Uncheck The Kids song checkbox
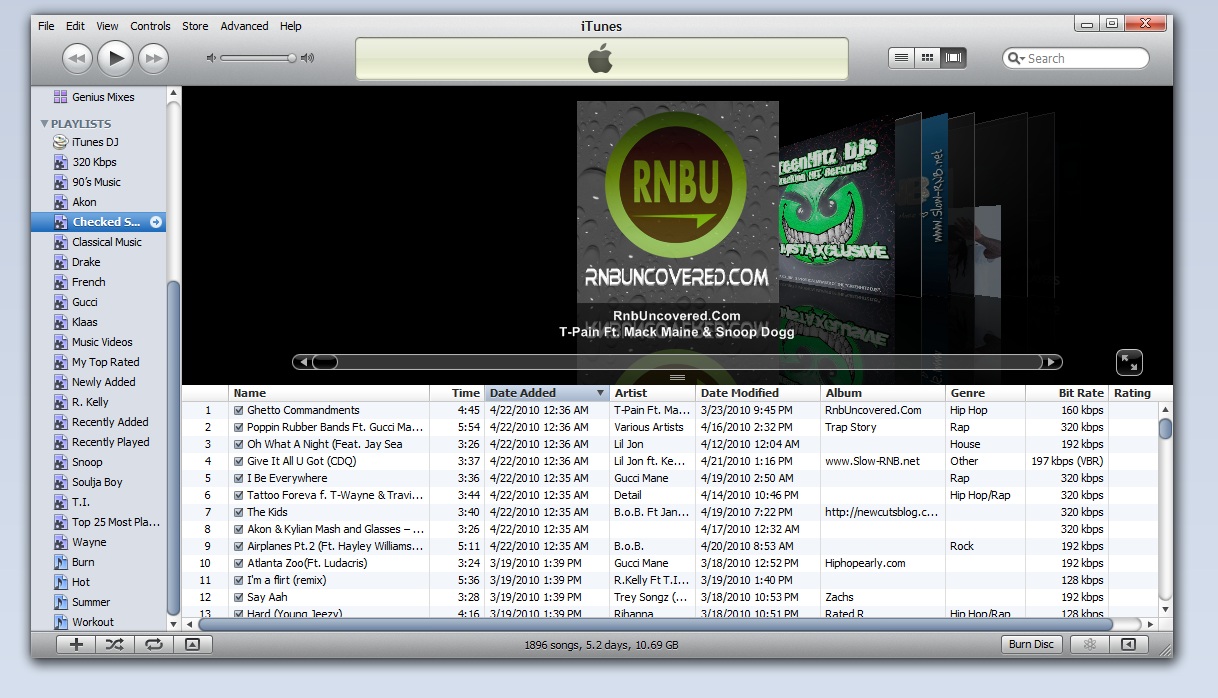The height and width of the screenshot is (698, 1218). click(x=239, y=512)
